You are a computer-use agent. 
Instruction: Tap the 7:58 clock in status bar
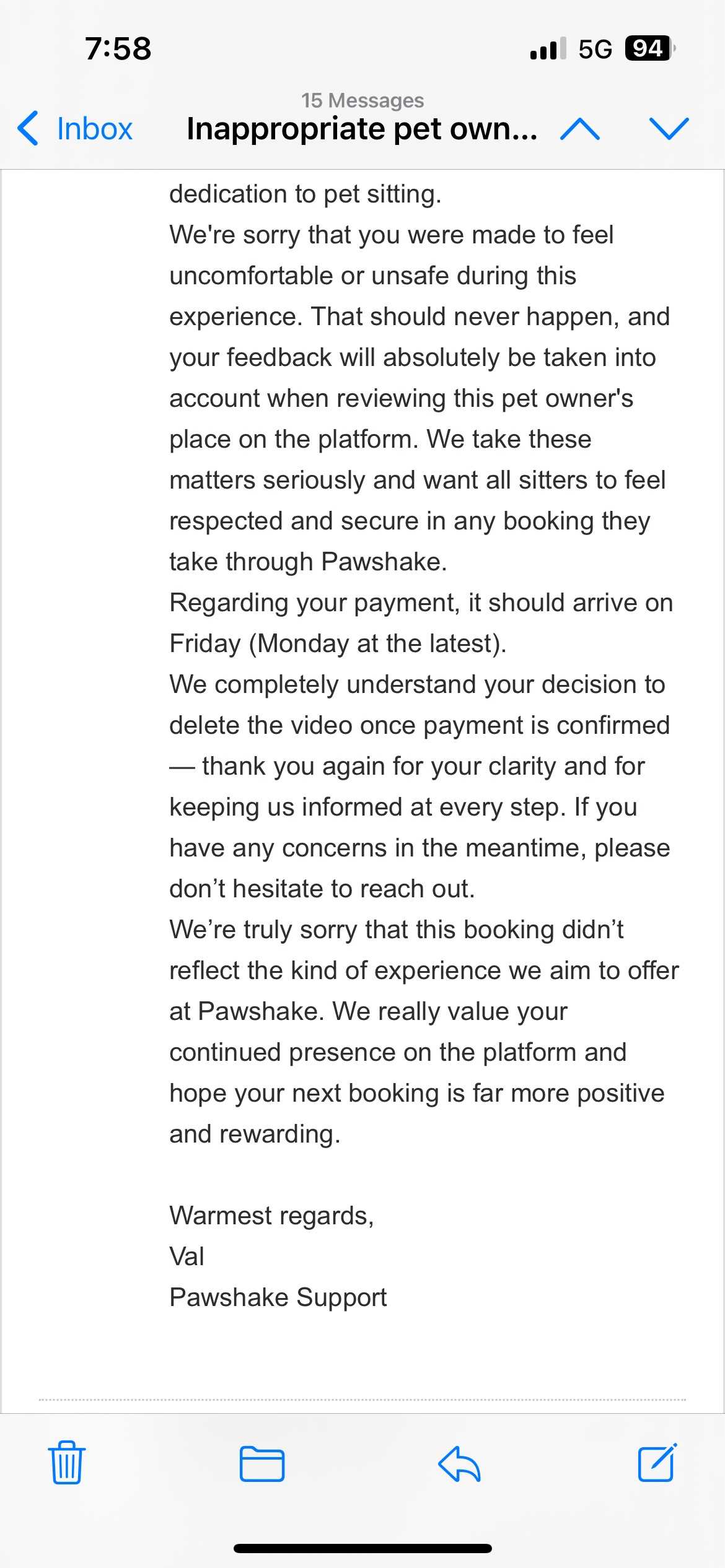(118, 48)
